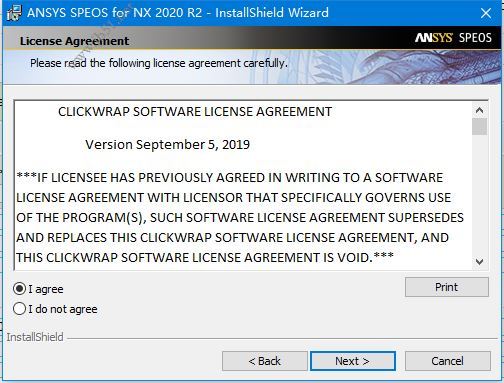Image resolution: width=504 pixels, height=383 pixels.
Task: Click inside the license agreement text box
Action: point(243,185)
